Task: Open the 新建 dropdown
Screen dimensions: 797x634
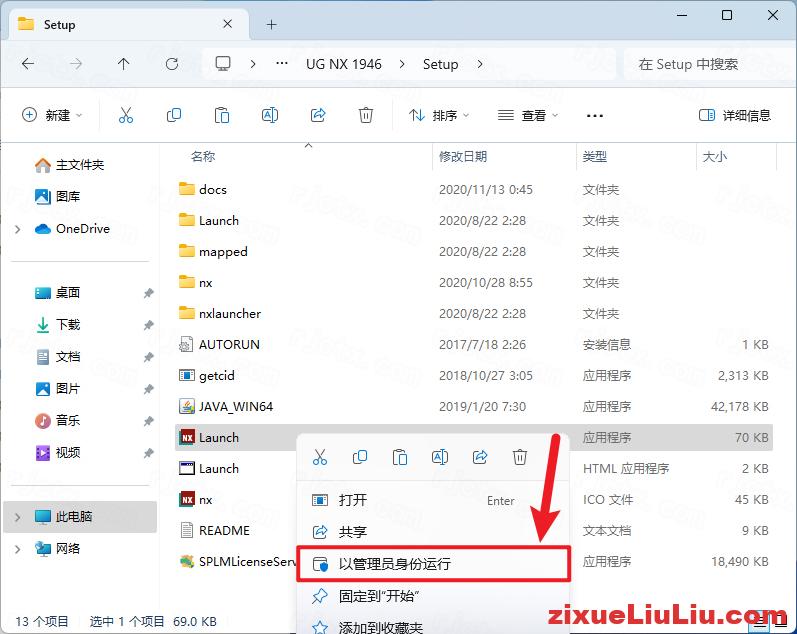Action: point(52,115)
